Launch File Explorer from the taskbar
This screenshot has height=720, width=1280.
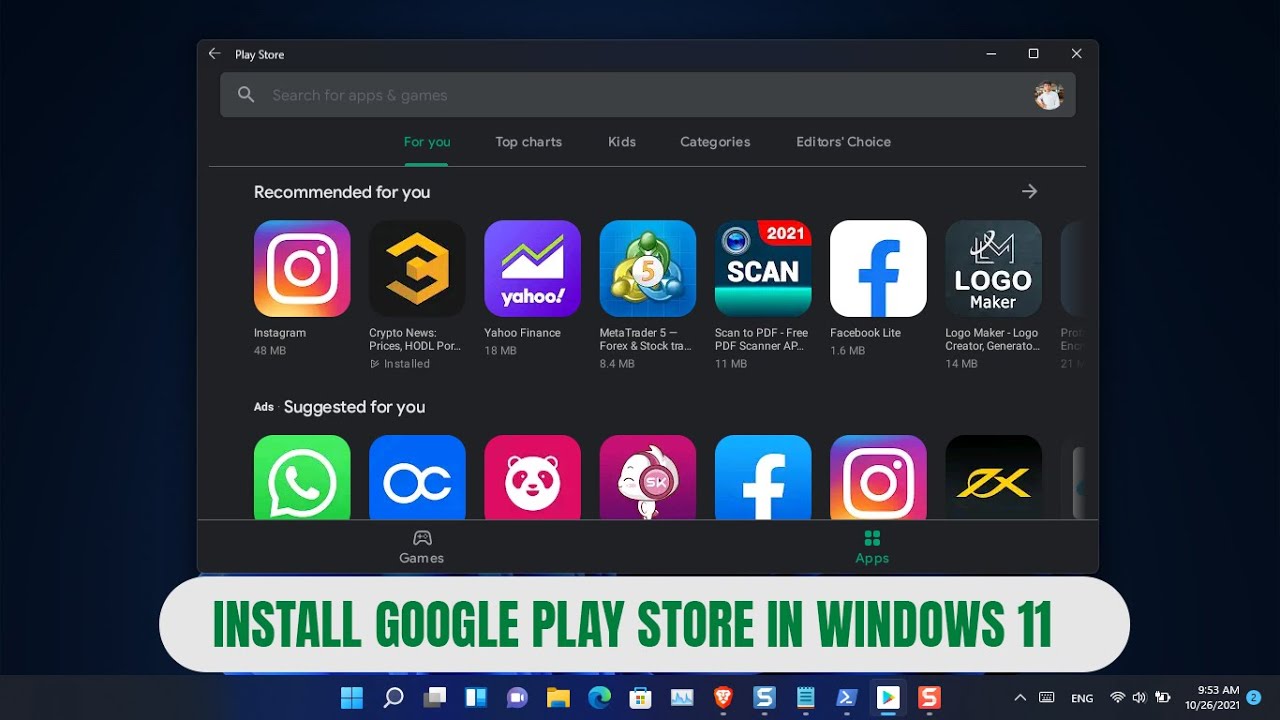point(558,698)
